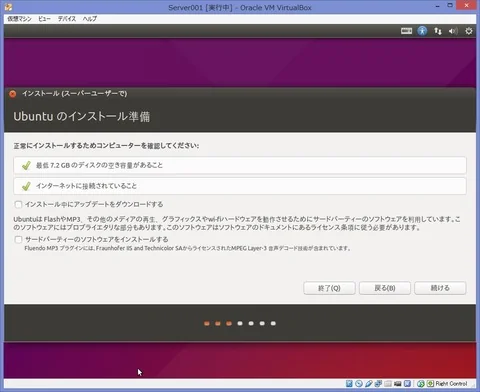Enable downloading updates during installation

(x=18, y=204)
